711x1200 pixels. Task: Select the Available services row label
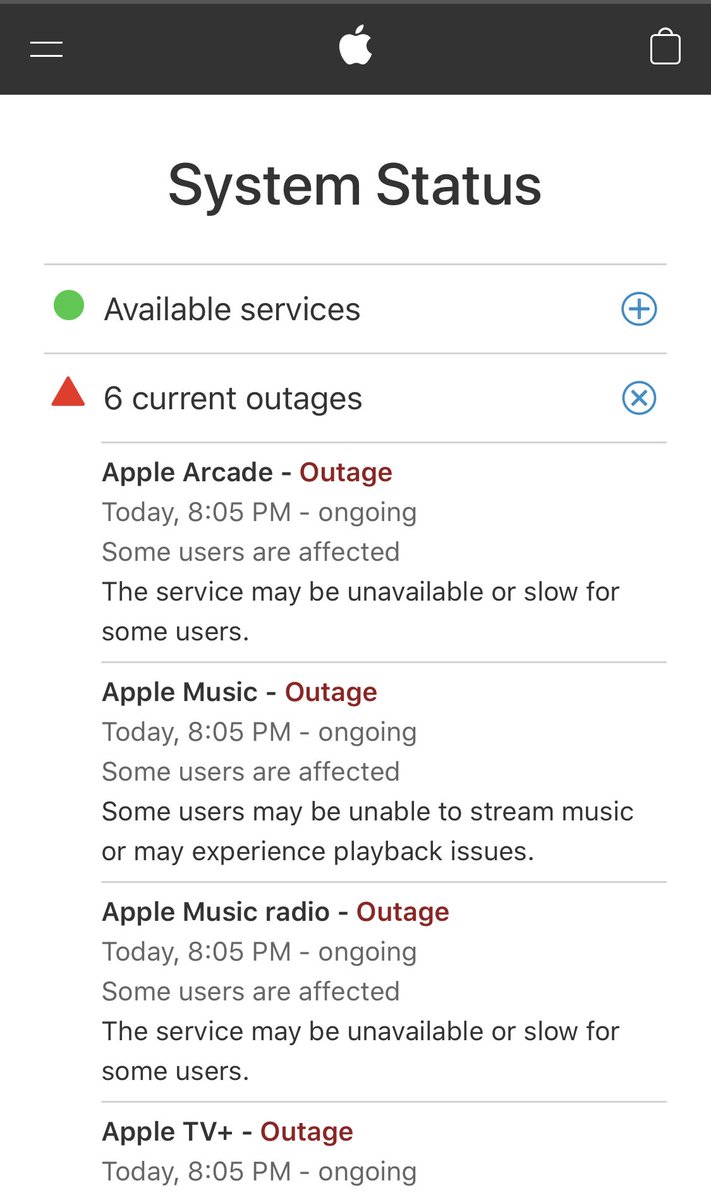click(232, 309)
